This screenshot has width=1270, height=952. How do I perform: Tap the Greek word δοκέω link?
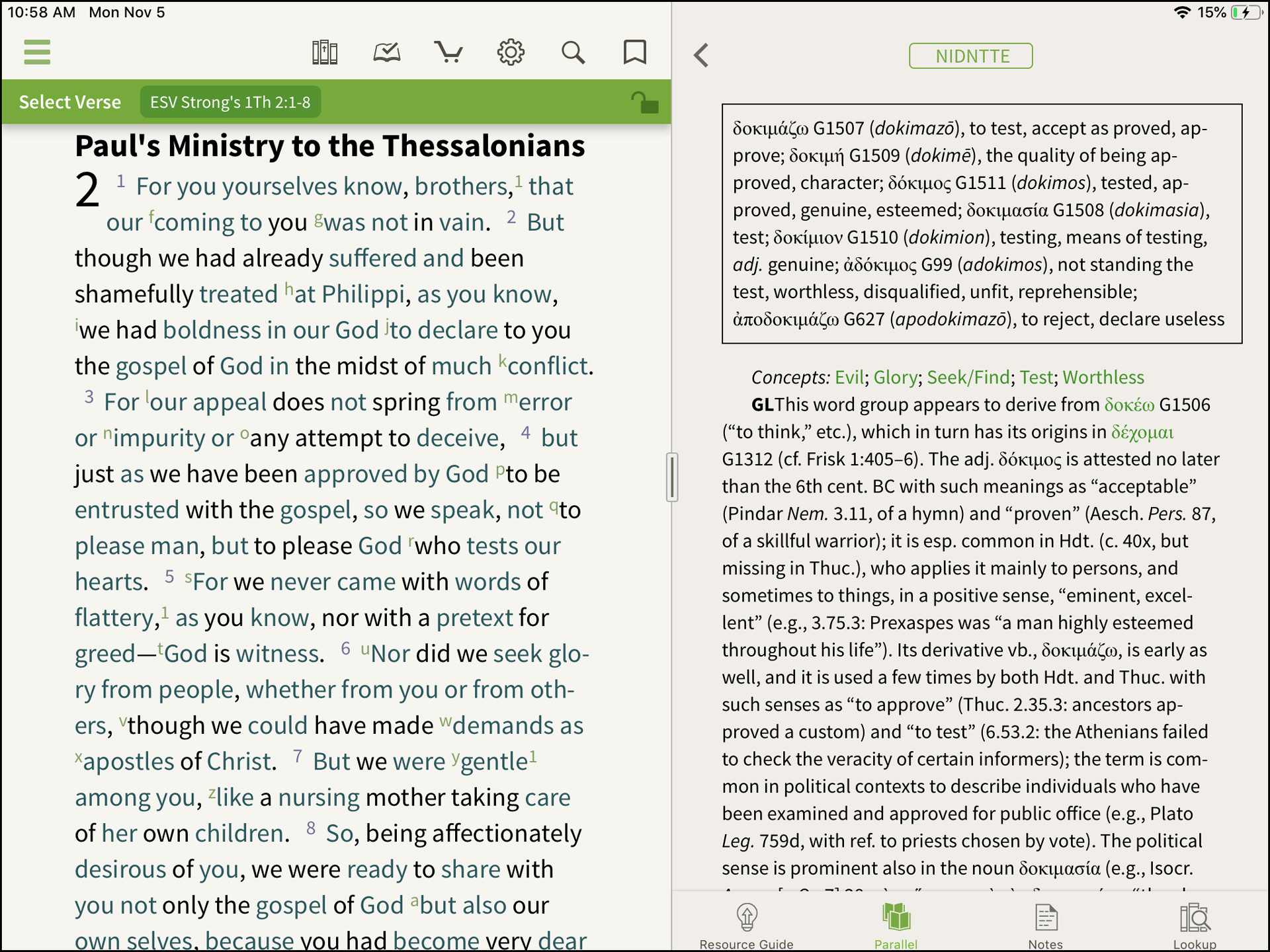[1129, 405]
